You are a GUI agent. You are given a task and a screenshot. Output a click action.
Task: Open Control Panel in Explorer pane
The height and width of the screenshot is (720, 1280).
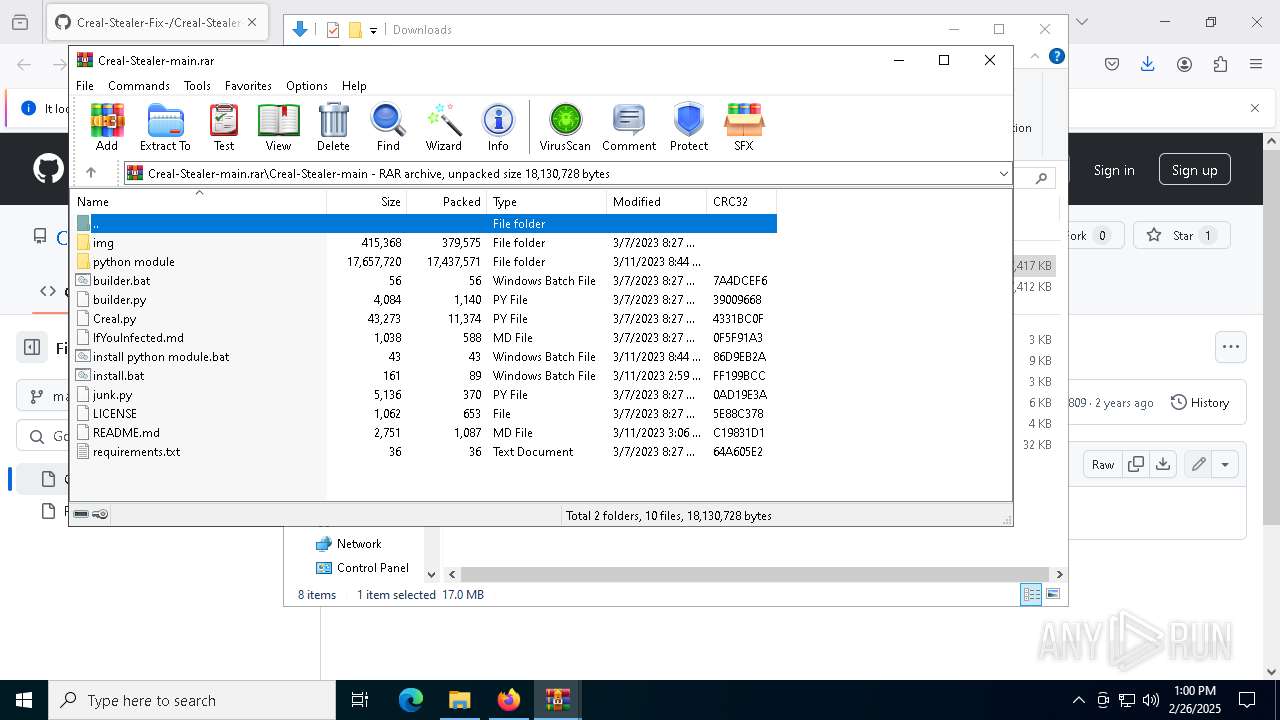coord(362,568)
